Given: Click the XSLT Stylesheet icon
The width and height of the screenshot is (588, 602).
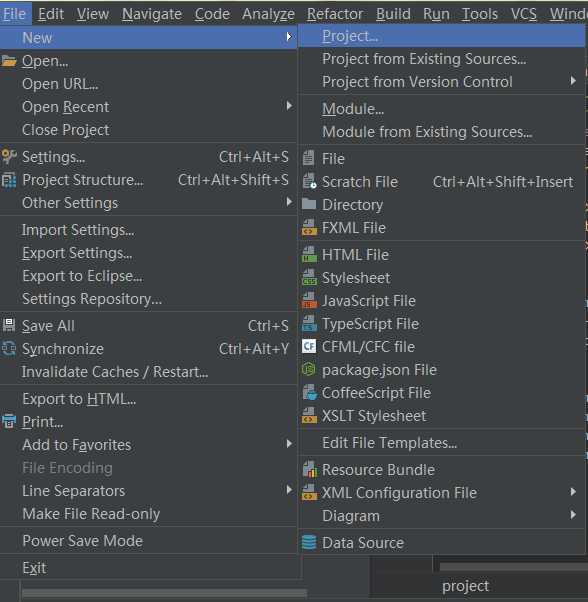Looking at the screenshot, I should tap(309, 415).
